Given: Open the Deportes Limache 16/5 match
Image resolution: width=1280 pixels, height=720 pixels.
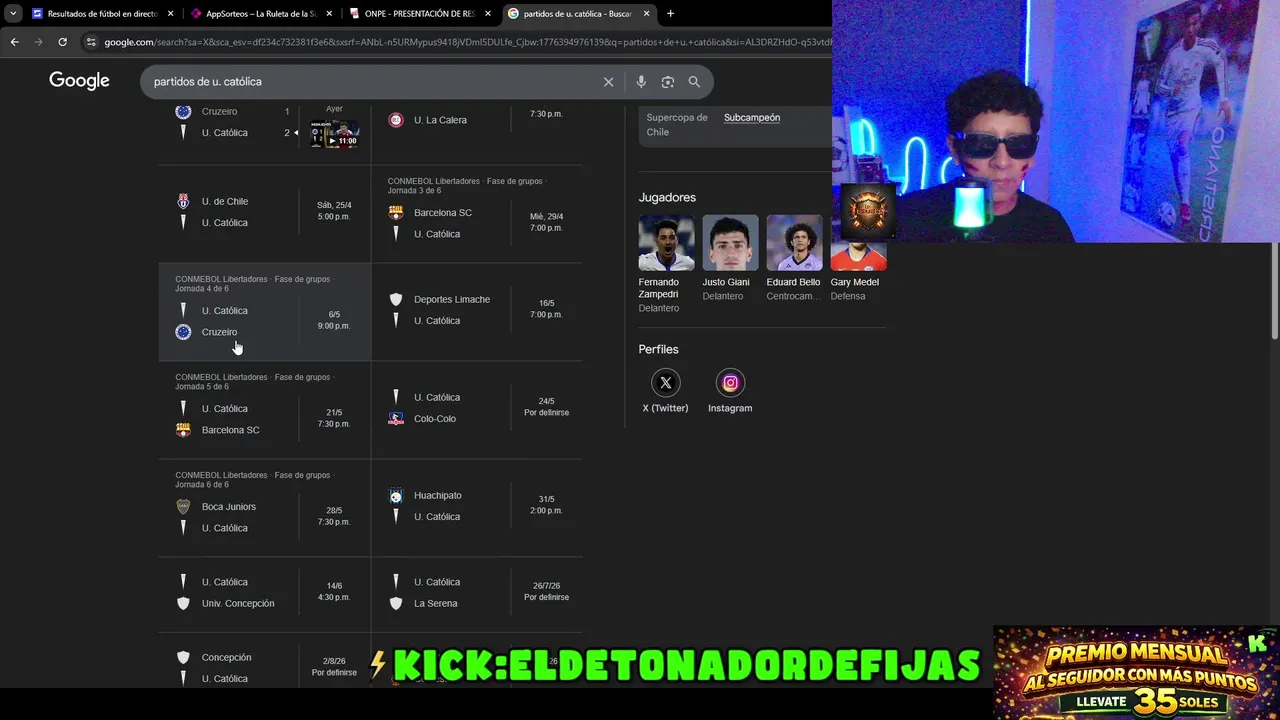Looking at the screenshot, I should click(477, 312).
